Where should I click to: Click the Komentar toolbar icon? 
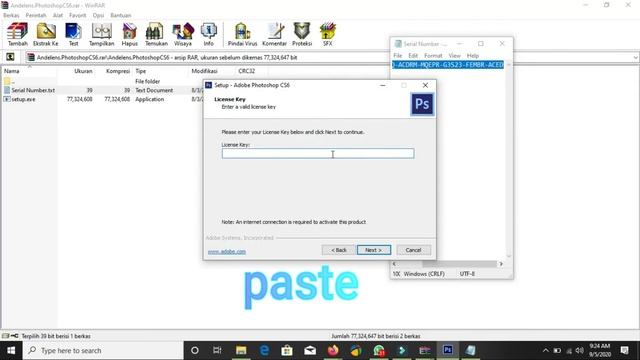coord(274,34)
